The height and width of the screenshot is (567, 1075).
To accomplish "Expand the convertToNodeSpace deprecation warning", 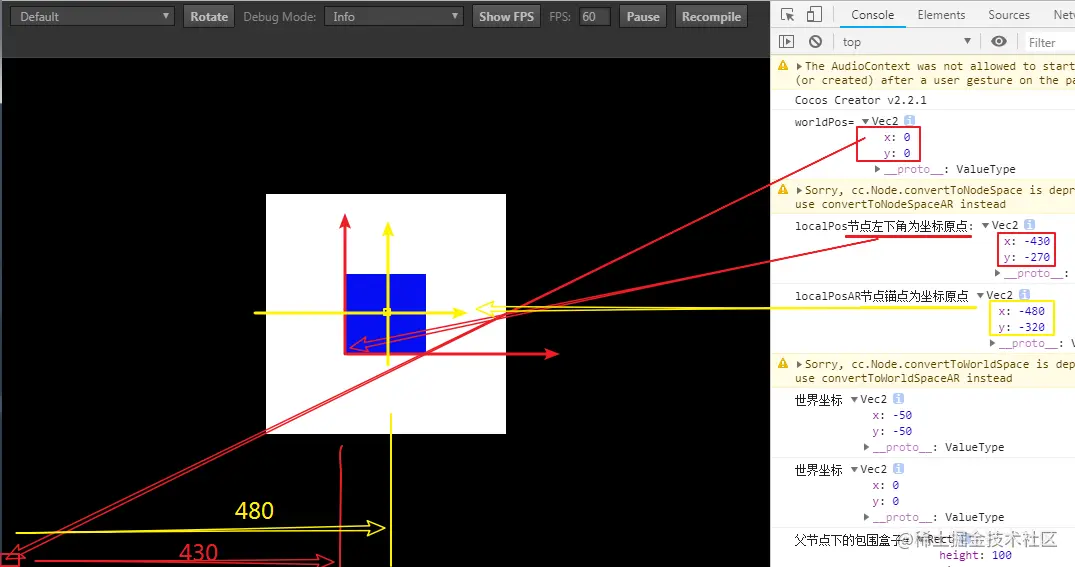I will click(799, 191).
